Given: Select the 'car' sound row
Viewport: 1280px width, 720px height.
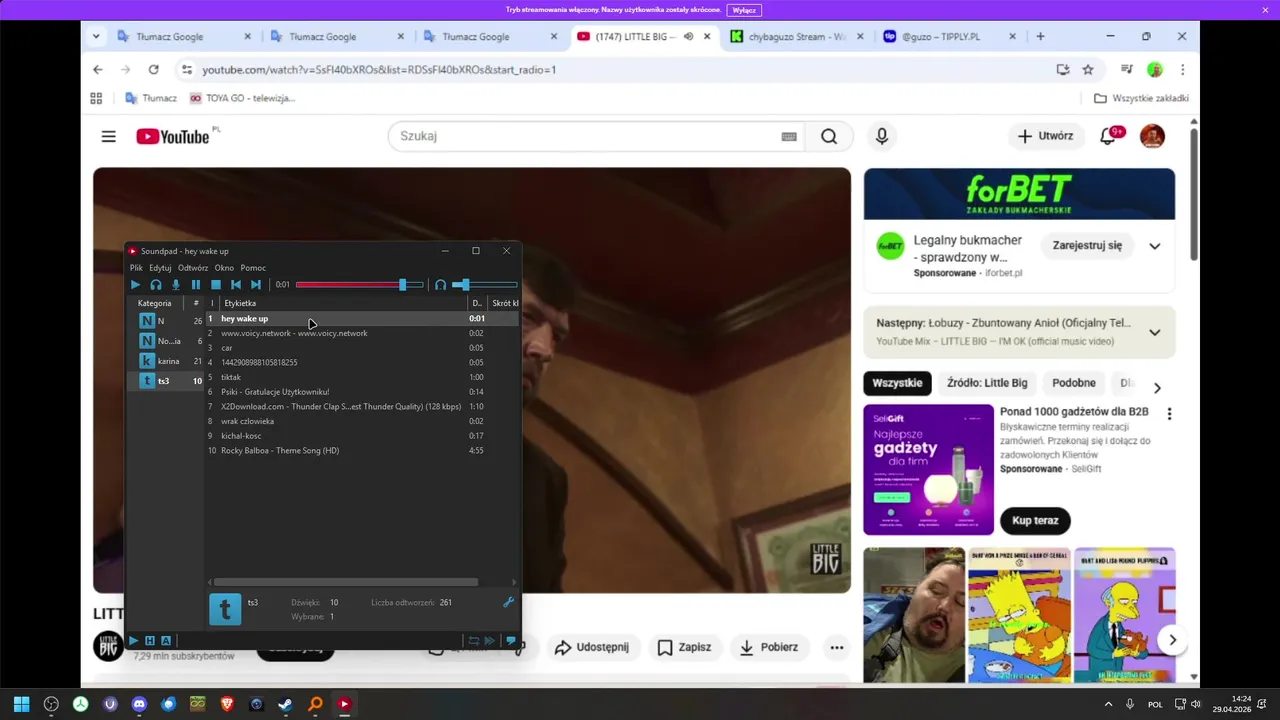Looking at the screenshot, I should coord(362,348).
